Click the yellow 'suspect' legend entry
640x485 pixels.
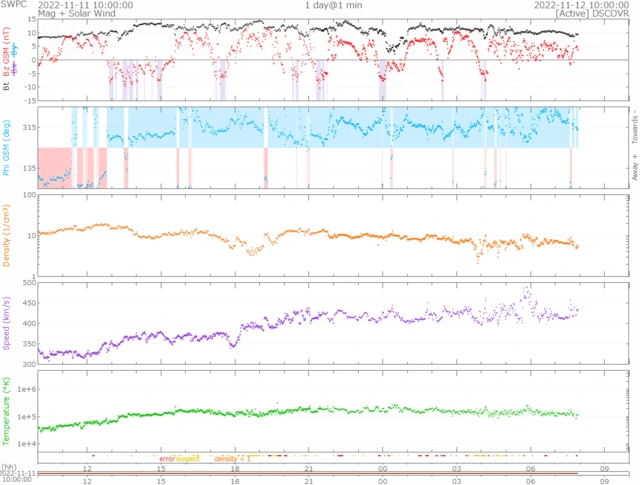tap(187, 458)
